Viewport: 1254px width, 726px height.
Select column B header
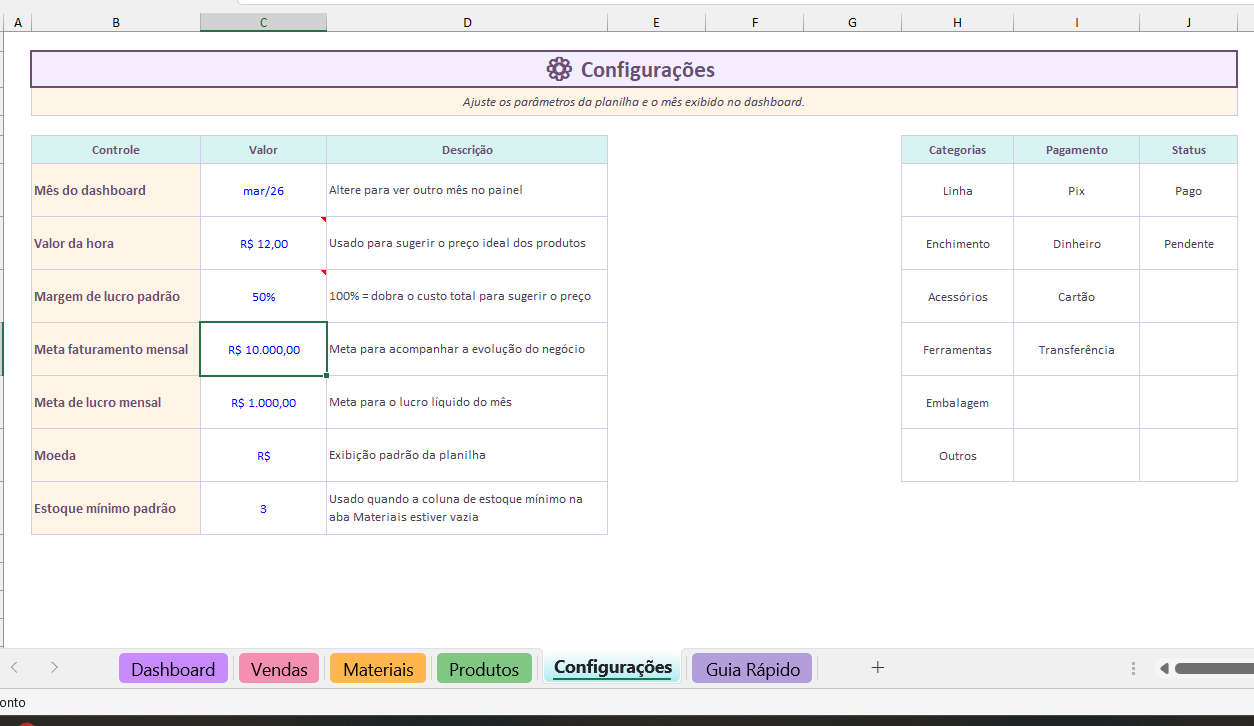pyautogui.click(x=116, y=22)
